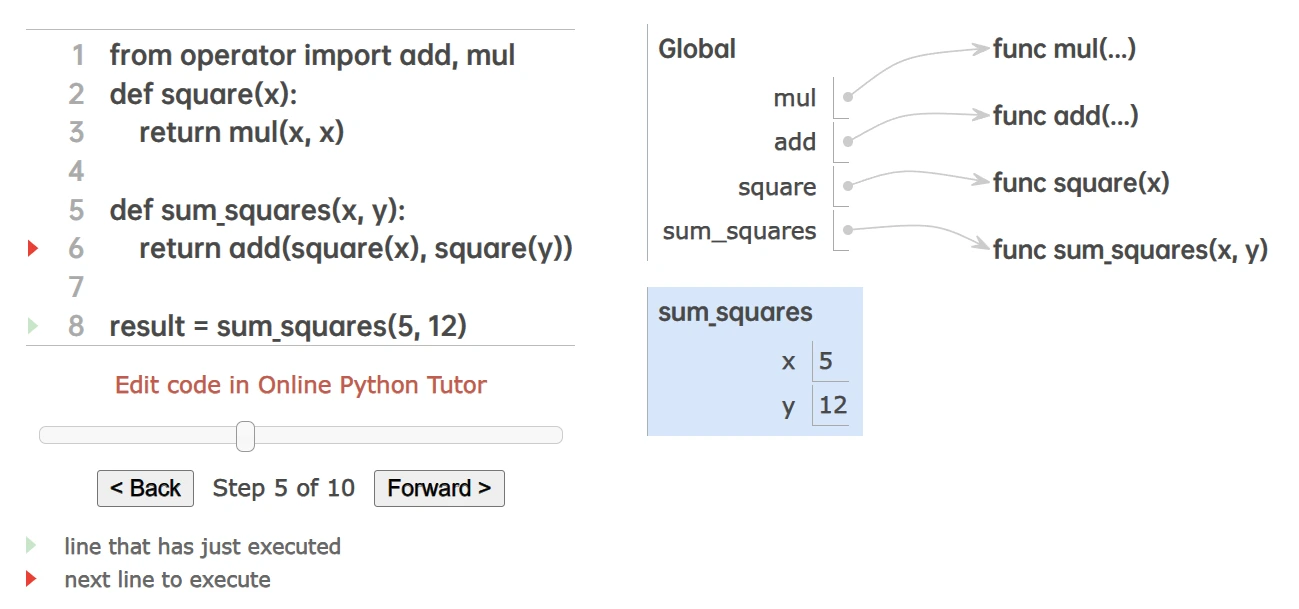
Task: Select the sum_squares frame header
Action: (735, 312)
